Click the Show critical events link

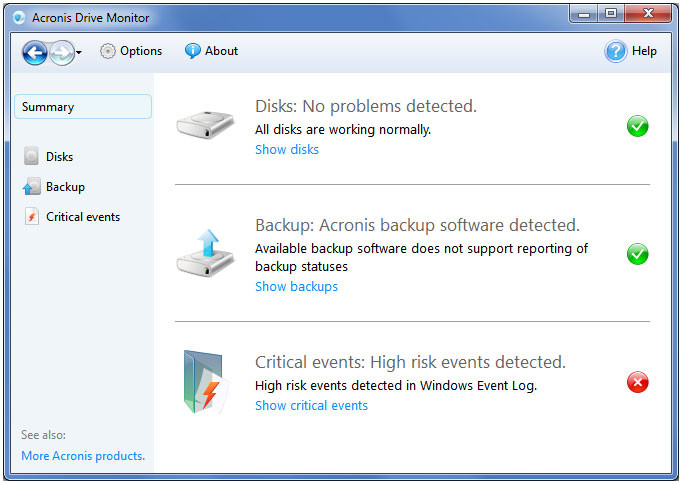click(x=311, y=406)
